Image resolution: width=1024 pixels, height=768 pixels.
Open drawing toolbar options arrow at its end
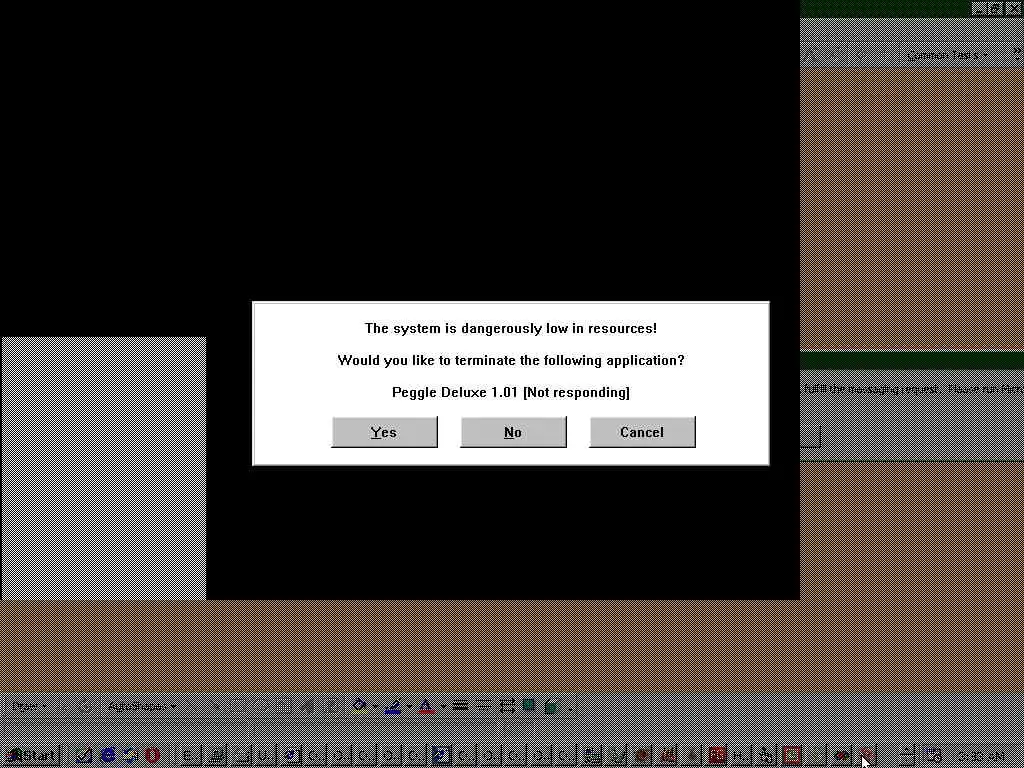point(570,709)
